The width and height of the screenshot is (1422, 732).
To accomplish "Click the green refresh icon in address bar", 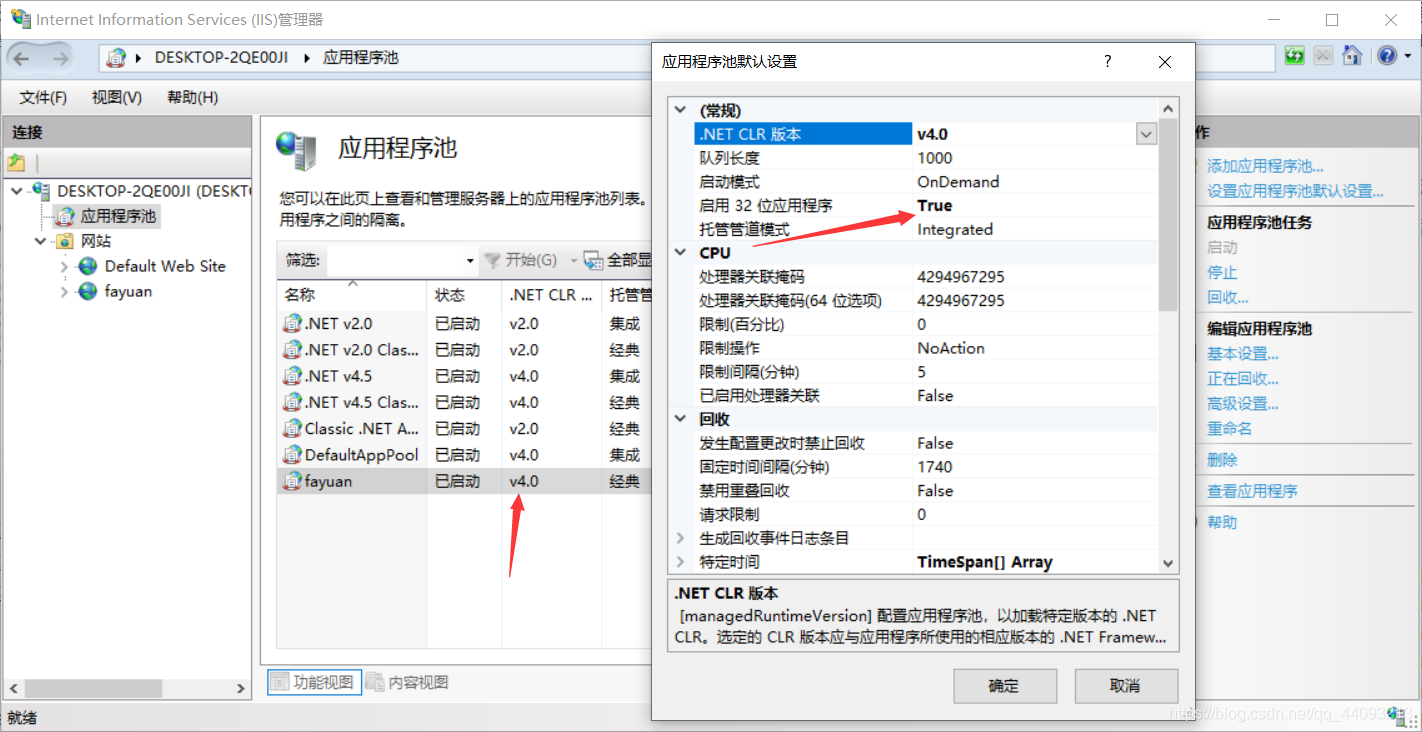I will 1295,55.
